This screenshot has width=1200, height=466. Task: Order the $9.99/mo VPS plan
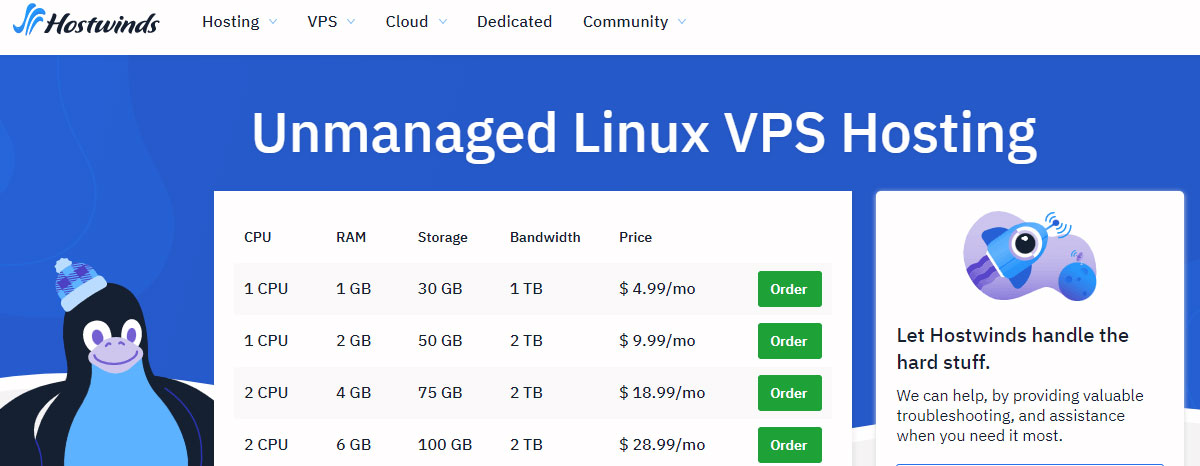(x=789, y=341)
